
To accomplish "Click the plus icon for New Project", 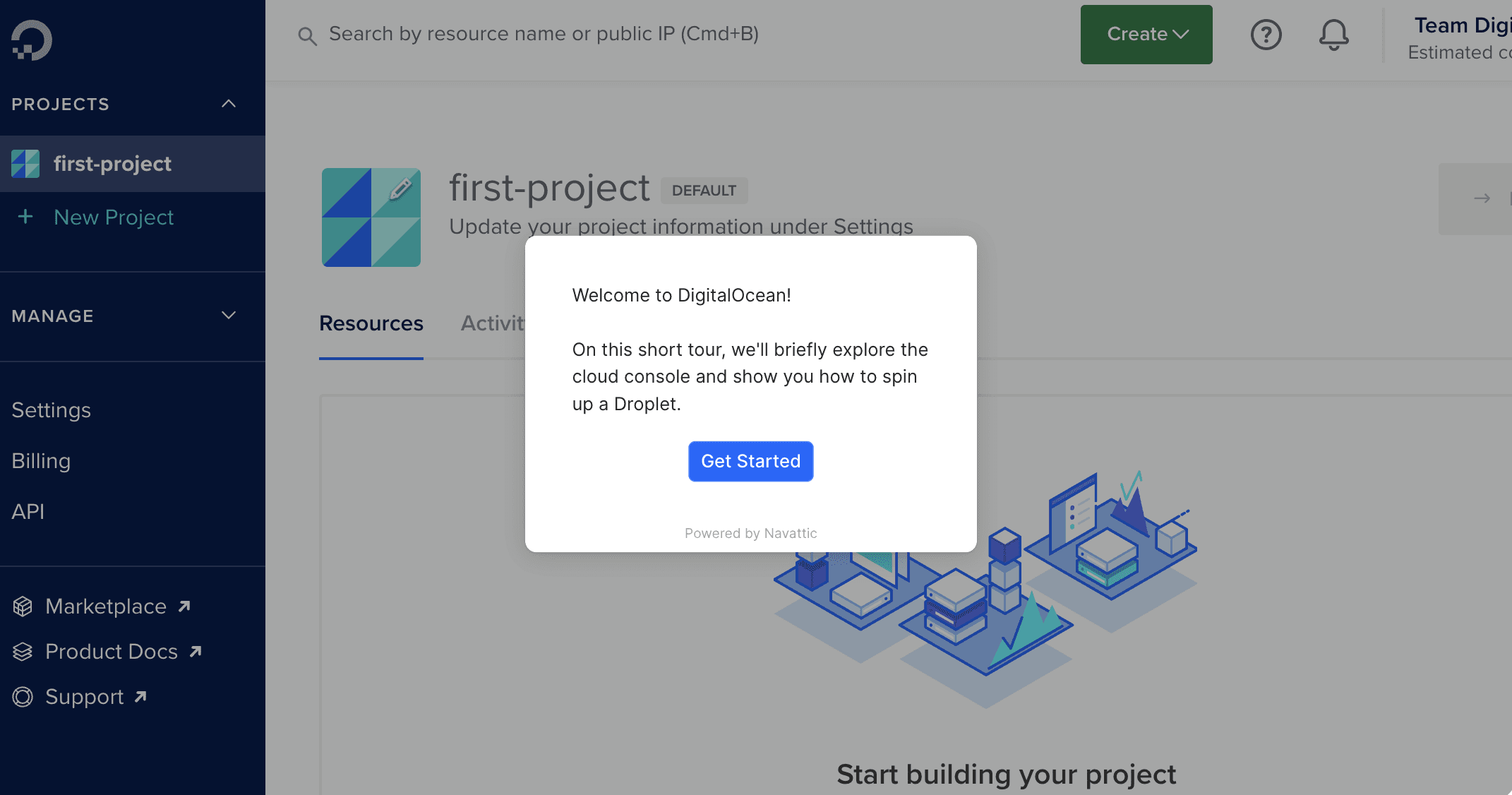I will [x=25, y=217].
